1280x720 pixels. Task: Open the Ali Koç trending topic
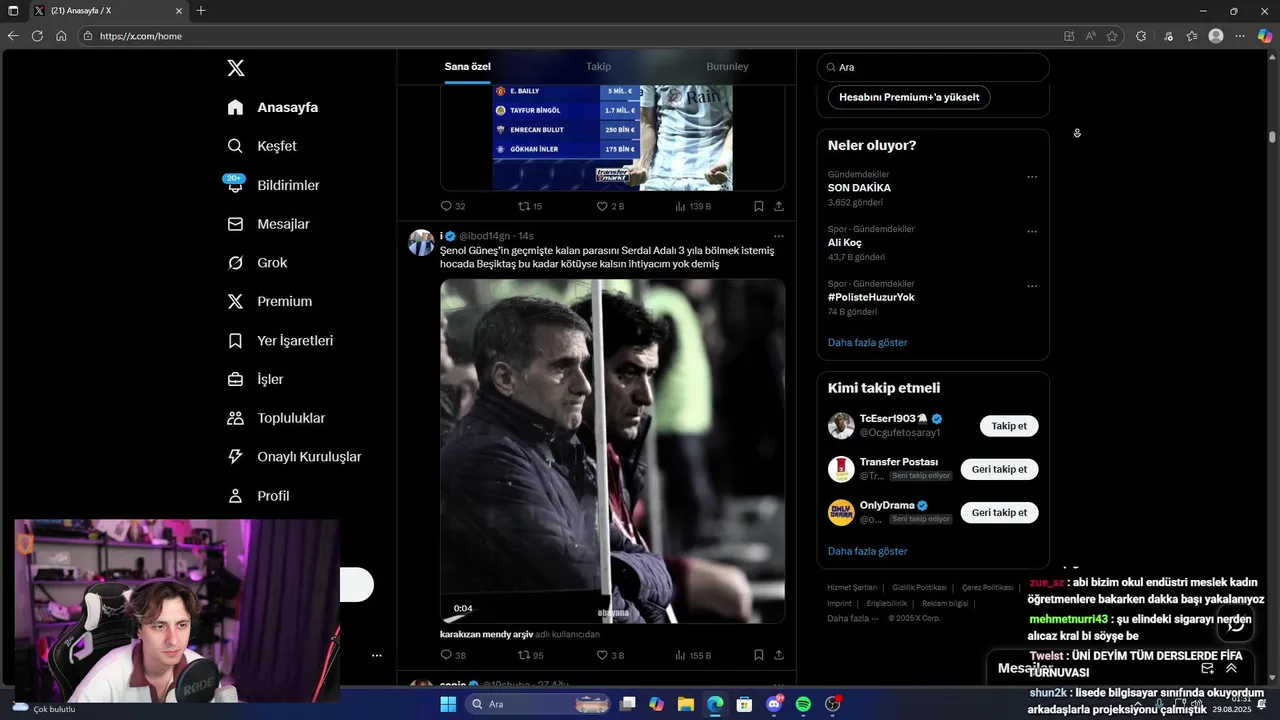pyautogui.click(x=844, y=242)
